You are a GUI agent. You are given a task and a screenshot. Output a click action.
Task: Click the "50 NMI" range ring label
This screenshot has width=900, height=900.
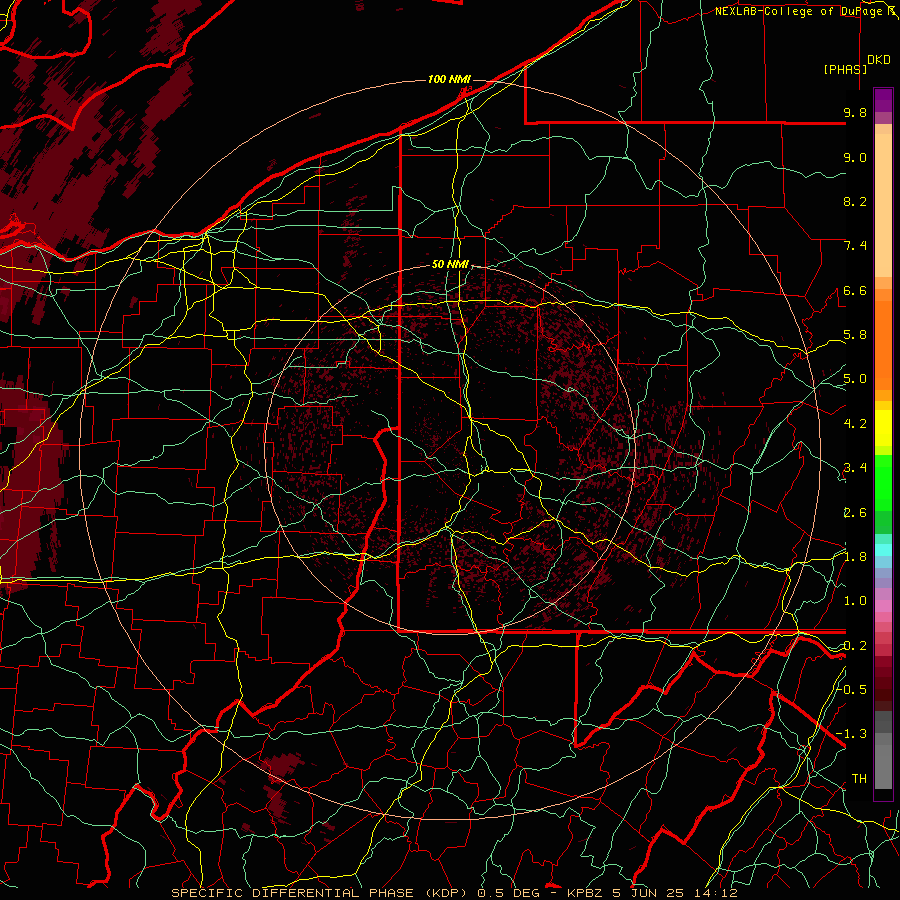[451, 265]
